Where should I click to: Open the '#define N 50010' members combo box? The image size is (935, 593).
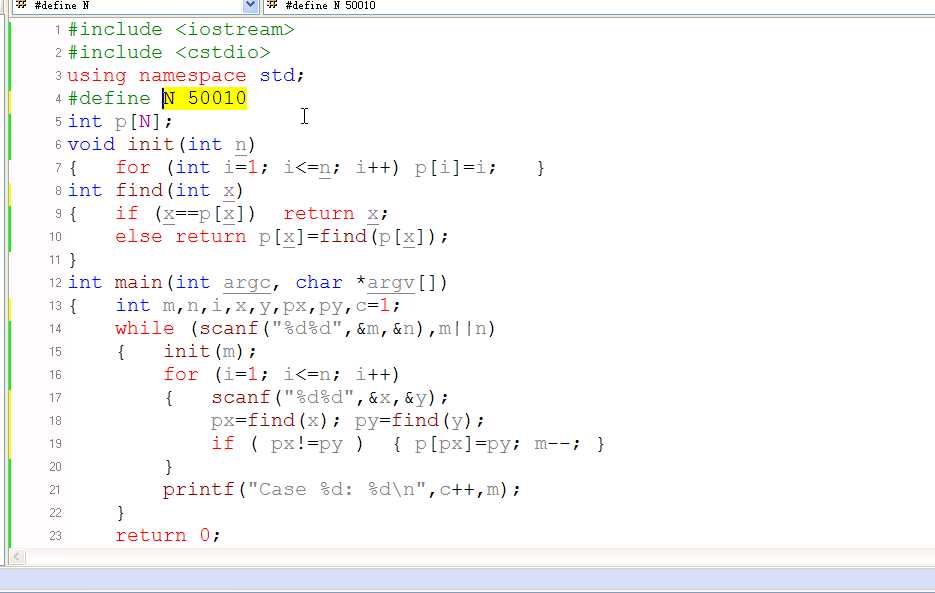tap(599, 5)
